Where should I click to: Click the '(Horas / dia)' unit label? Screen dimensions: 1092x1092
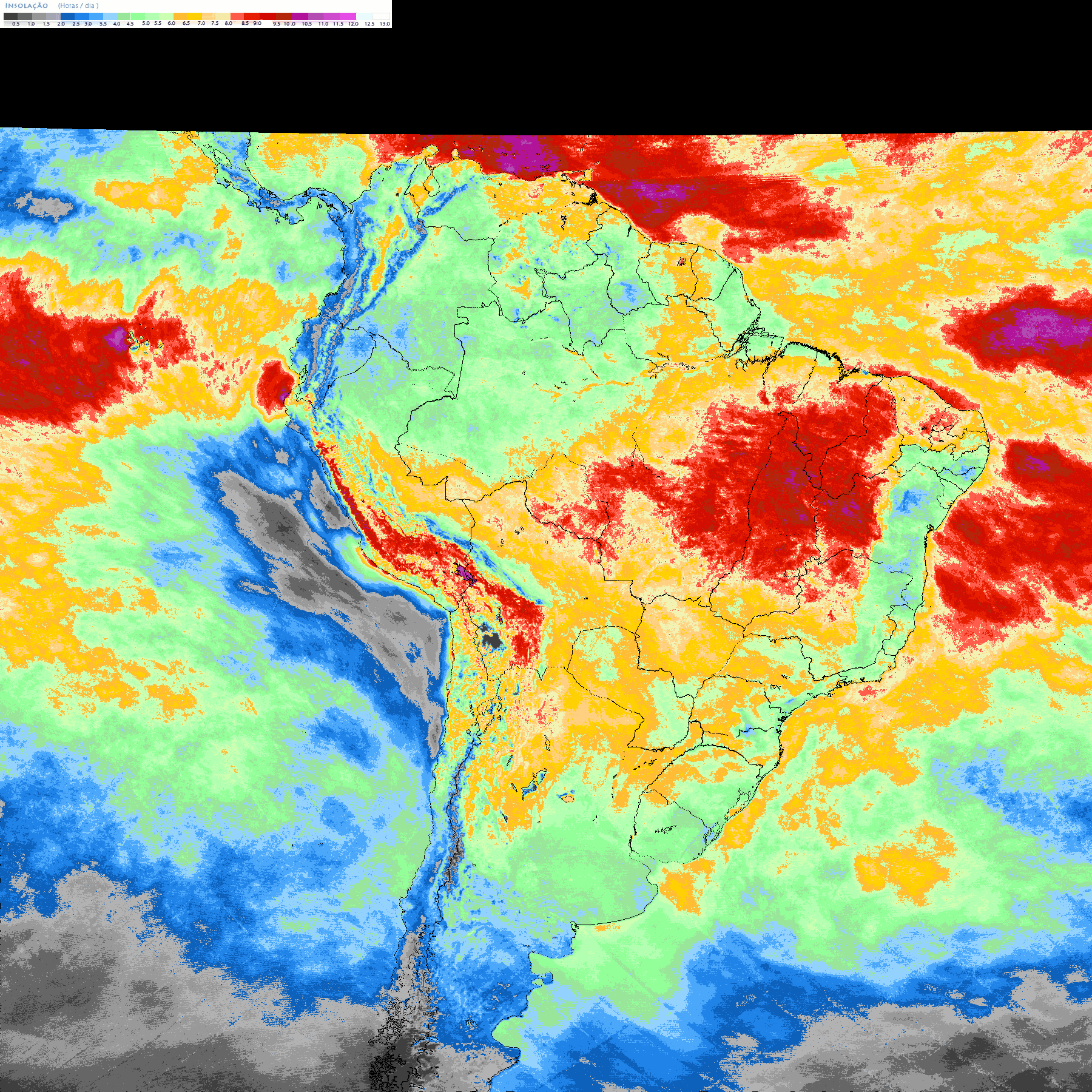pos(78,5)
